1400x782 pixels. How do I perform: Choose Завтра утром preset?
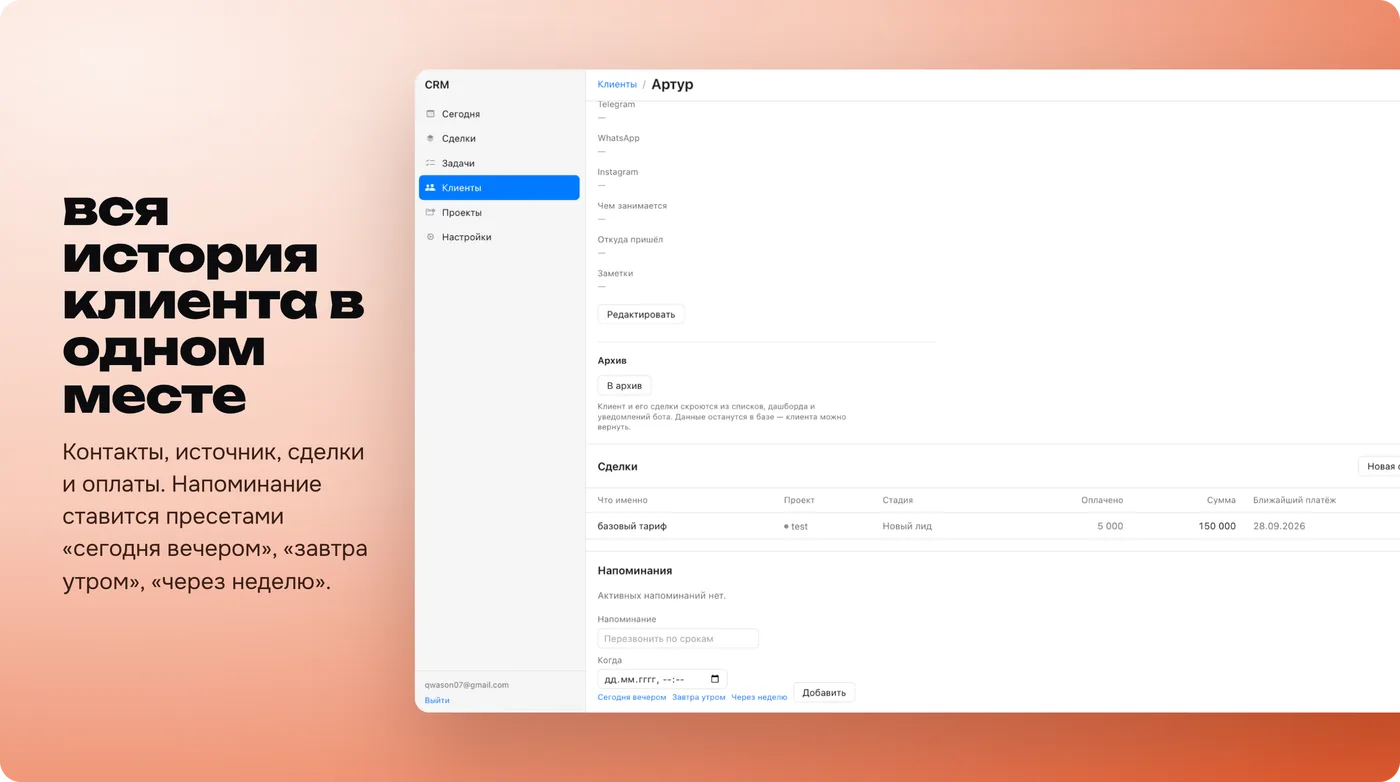[x=699, y=697]
